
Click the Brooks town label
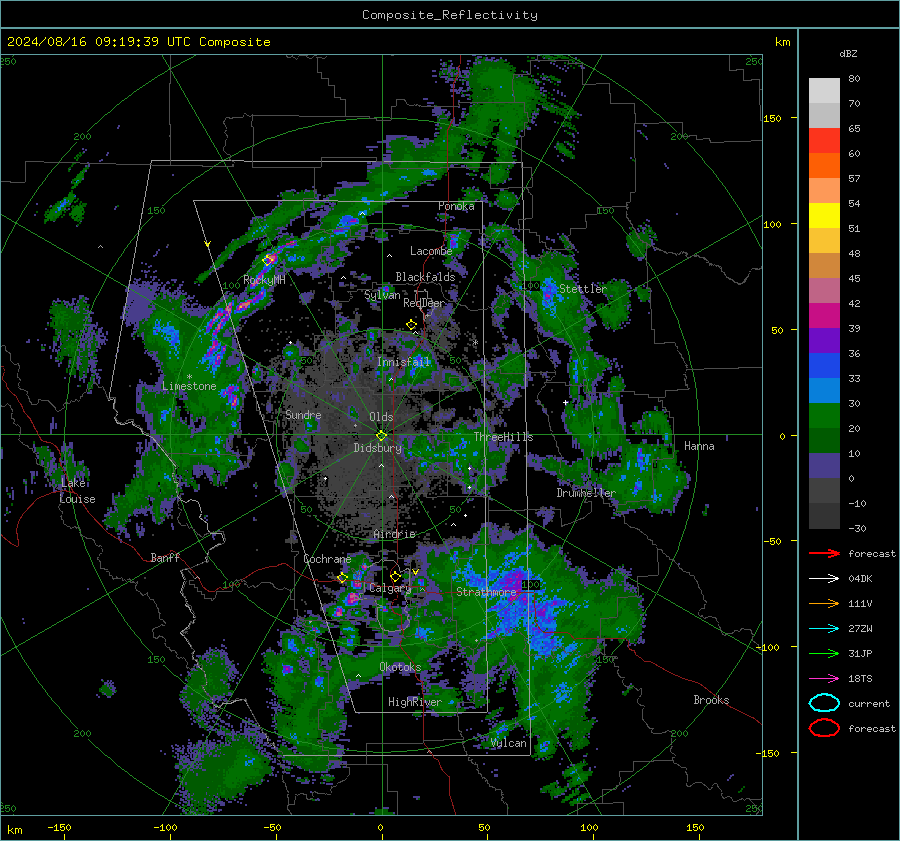click(x=711, y=700)
